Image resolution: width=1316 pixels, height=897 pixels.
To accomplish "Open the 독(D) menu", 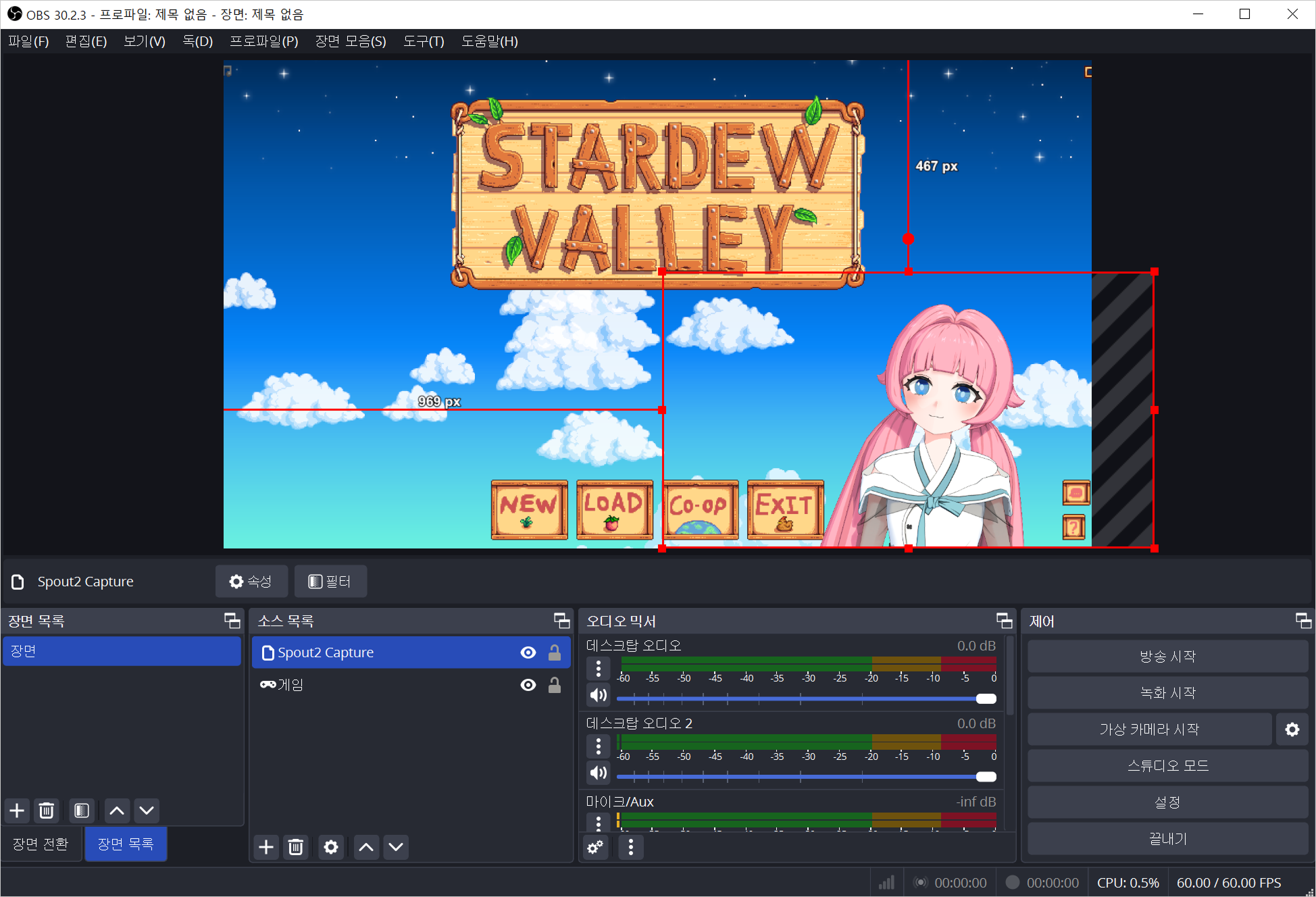I will tap(197, 41).
